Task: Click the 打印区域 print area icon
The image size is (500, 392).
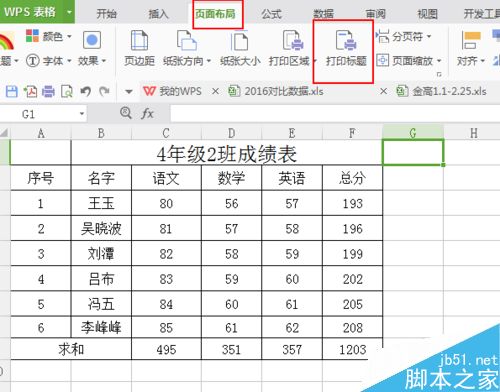Action: point(293,41)
